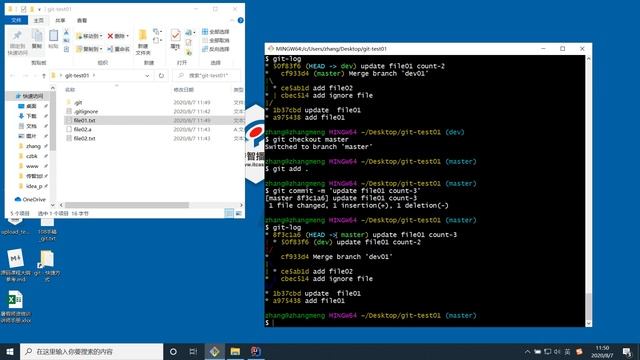The image size is (640, 360).
Task: Open the www folder in navigation pane
Action: tap(32, 166)
